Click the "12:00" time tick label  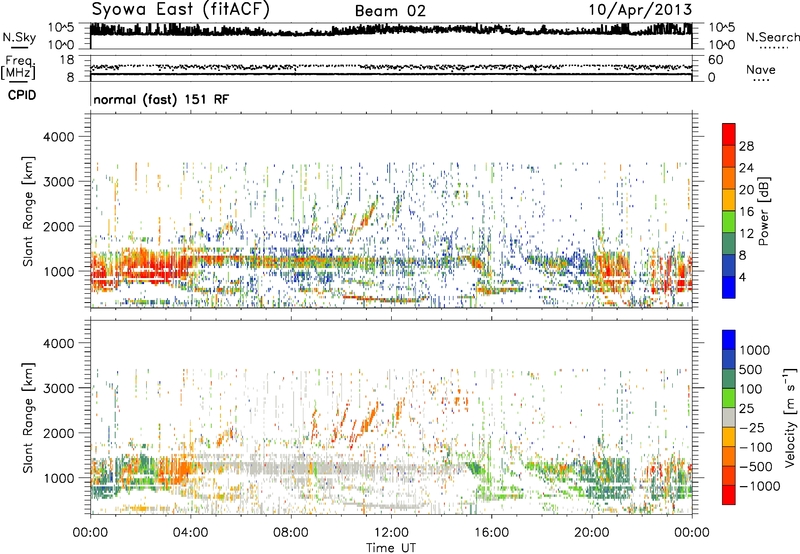391,533
